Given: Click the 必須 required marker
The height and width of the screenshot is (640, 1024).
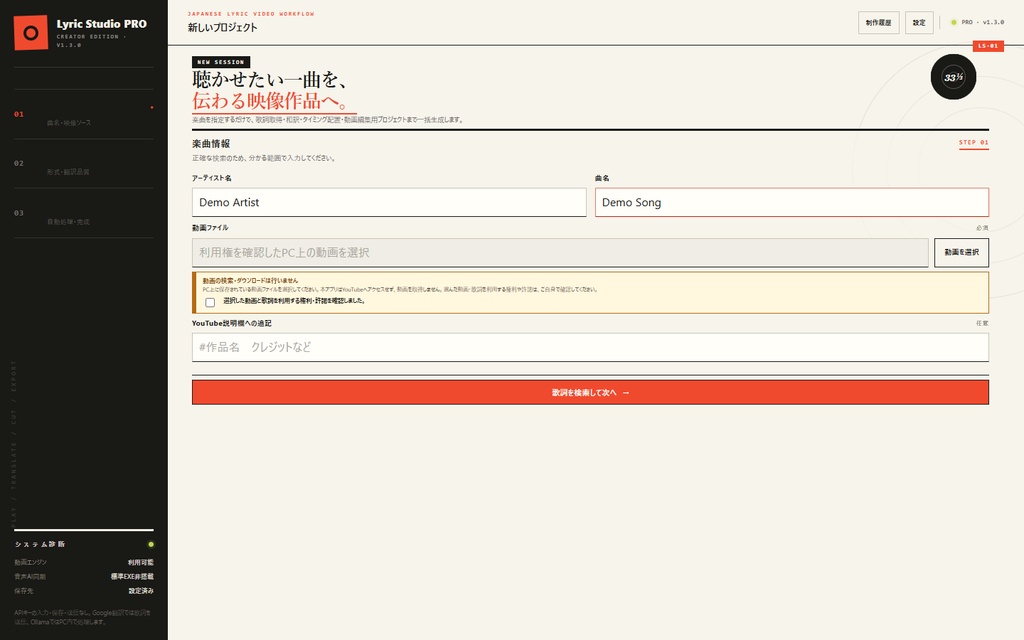Looking at the screenshot, I should (x=982, y=228).
